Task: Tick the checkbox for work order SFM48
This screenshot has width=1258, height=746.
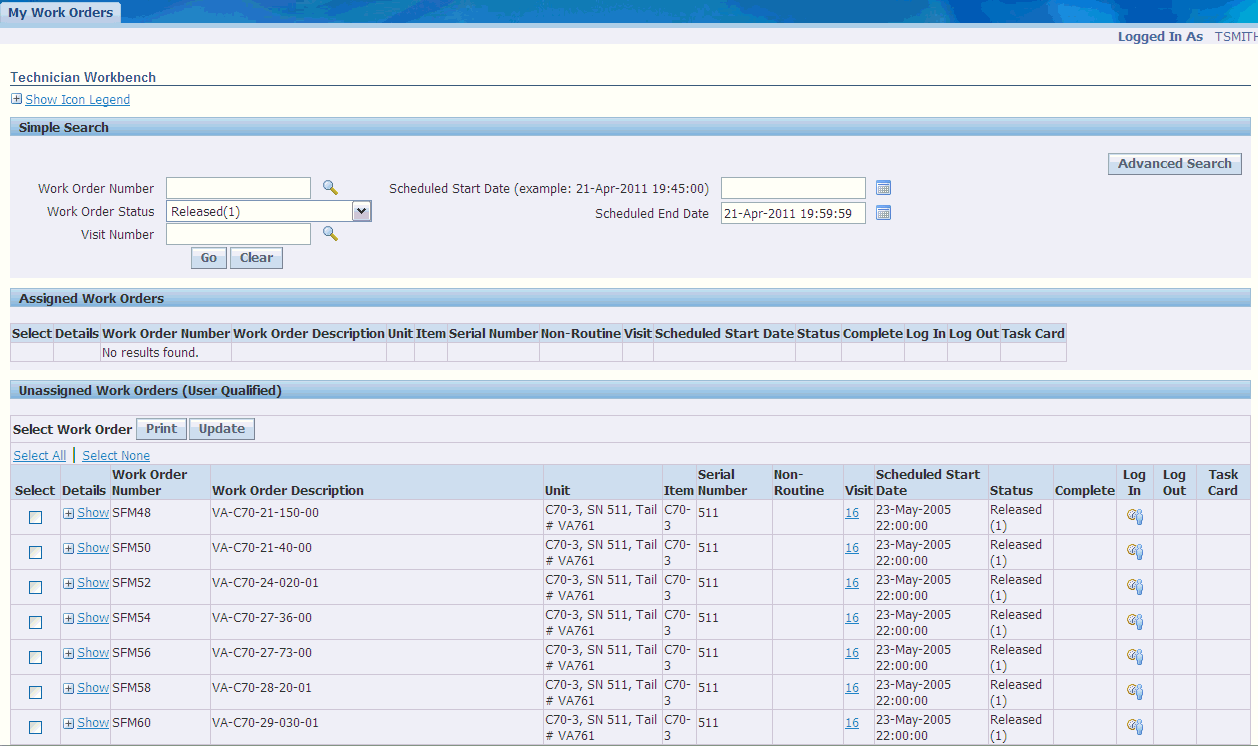Action: coord(36,517)
